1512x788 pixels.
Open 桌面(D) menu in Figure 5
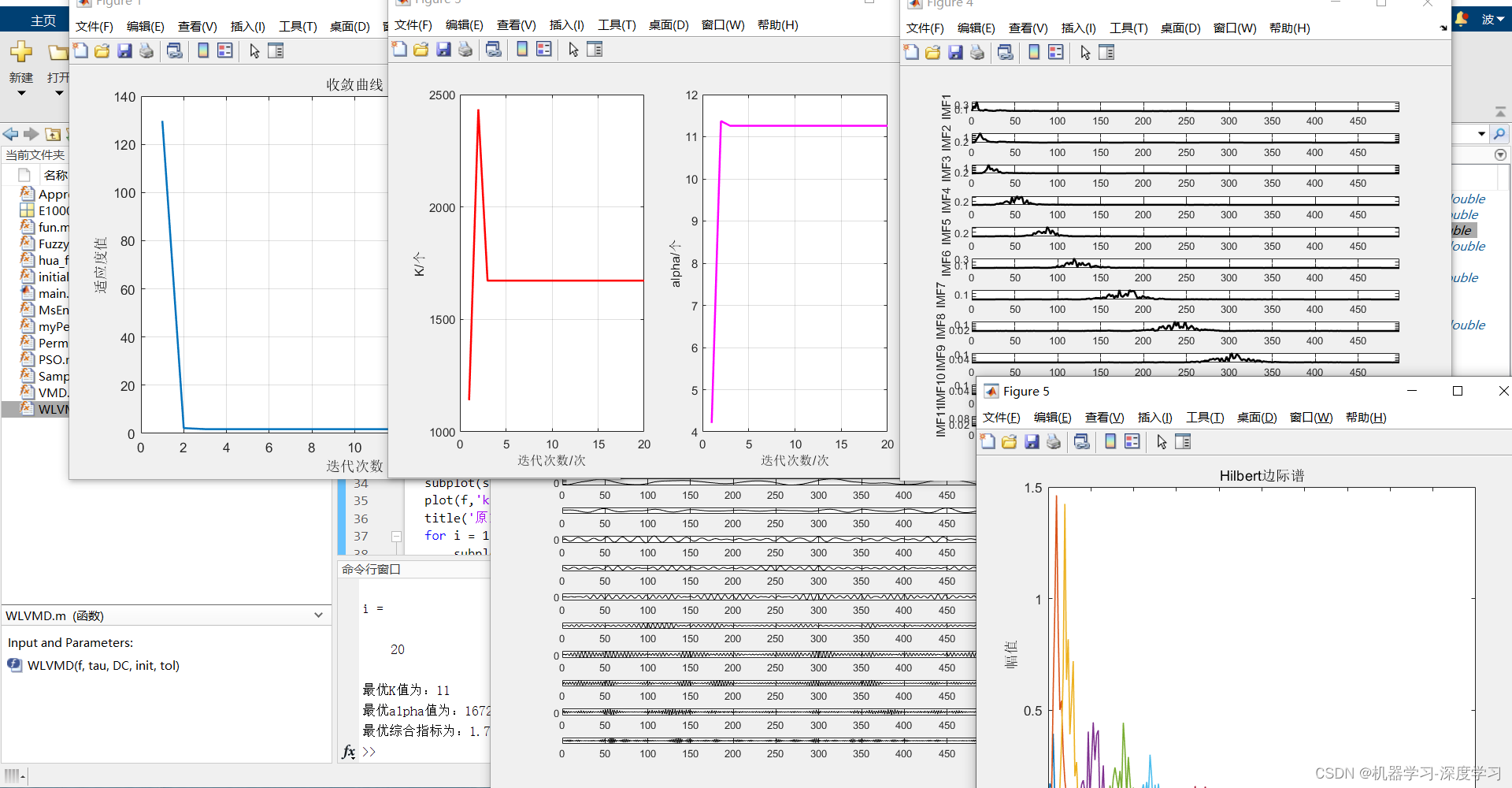coord(1257,417)
